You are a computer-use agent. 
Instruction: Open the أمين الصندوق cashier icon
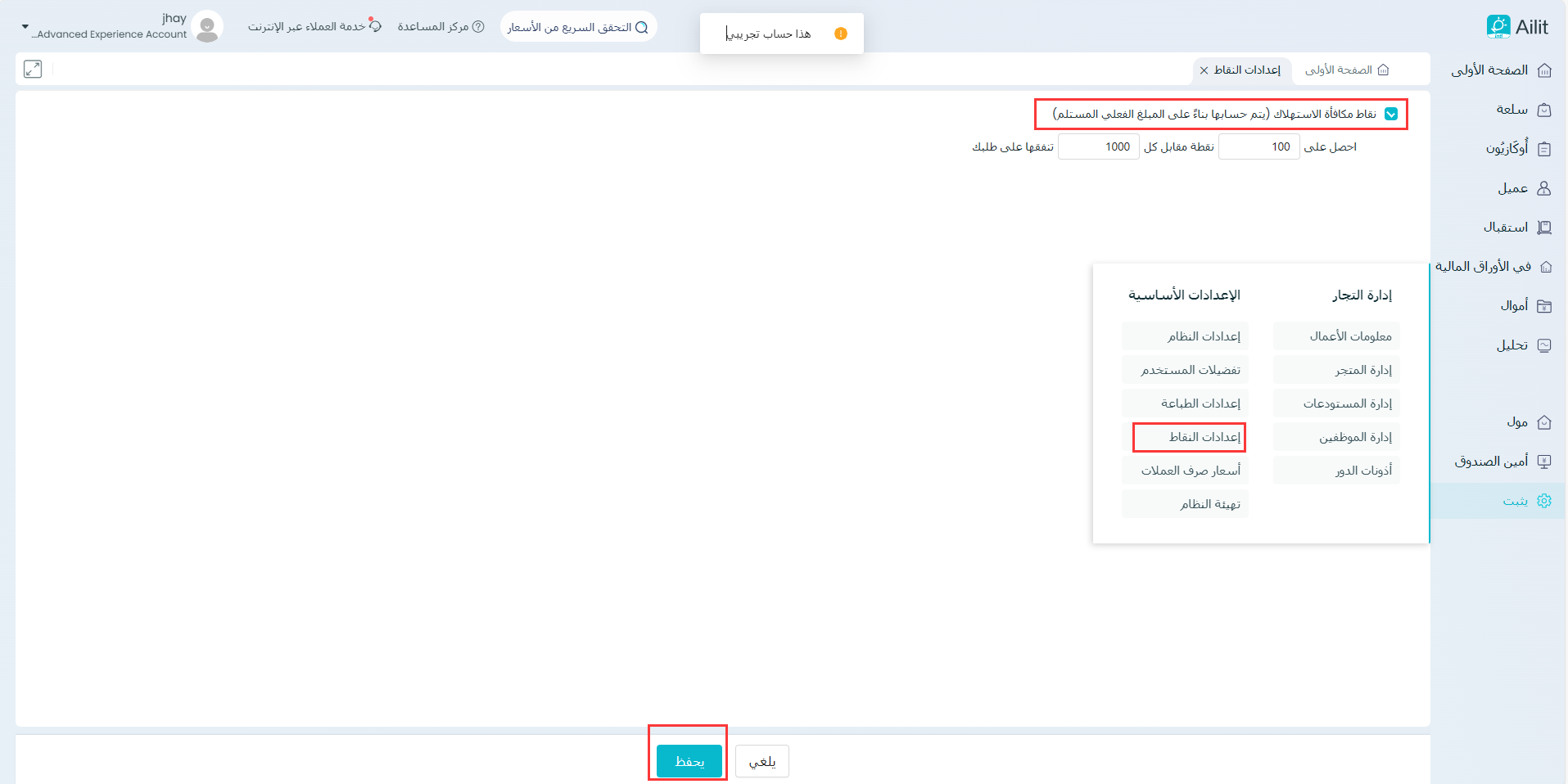tap(1544, 462)
